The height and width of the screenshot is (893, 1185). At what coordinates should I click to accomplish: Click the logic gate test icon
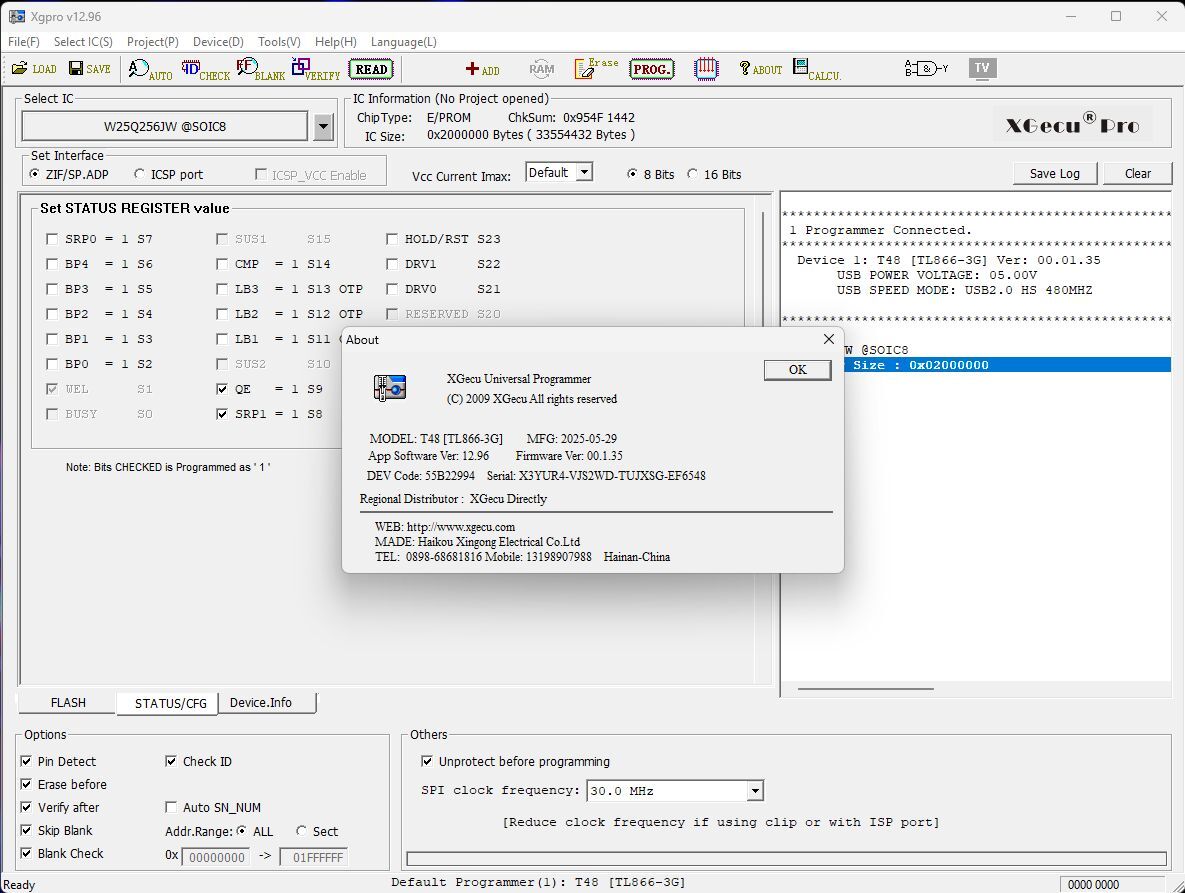[927, 69]
